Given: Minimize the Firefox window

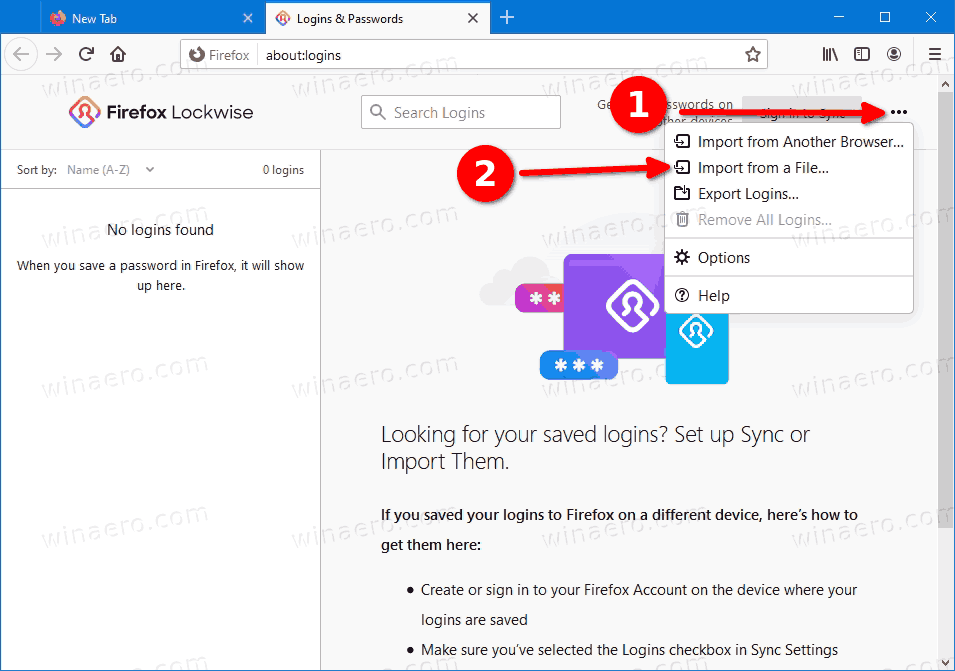Looking at the screenshot, I should click(839, 17).
